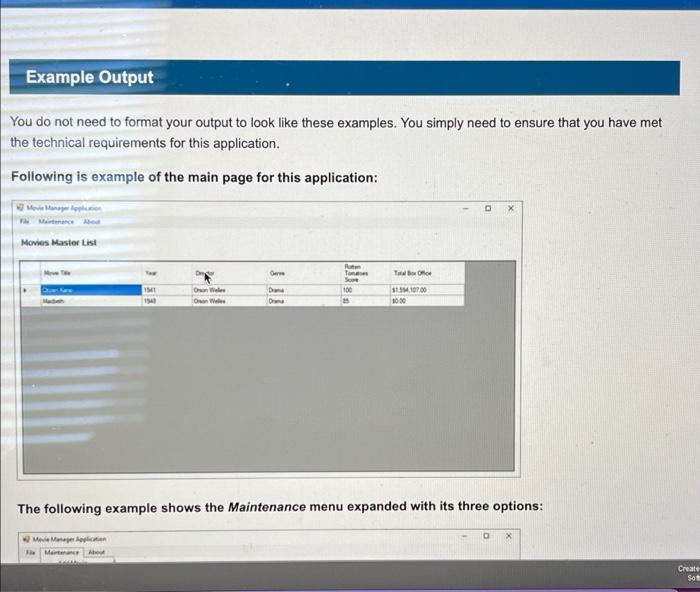This screenshot has height=592, width=700.
Task: Click the Orson Welles cell in the Citizen Kane row
Action: click(x=229, y=290)
